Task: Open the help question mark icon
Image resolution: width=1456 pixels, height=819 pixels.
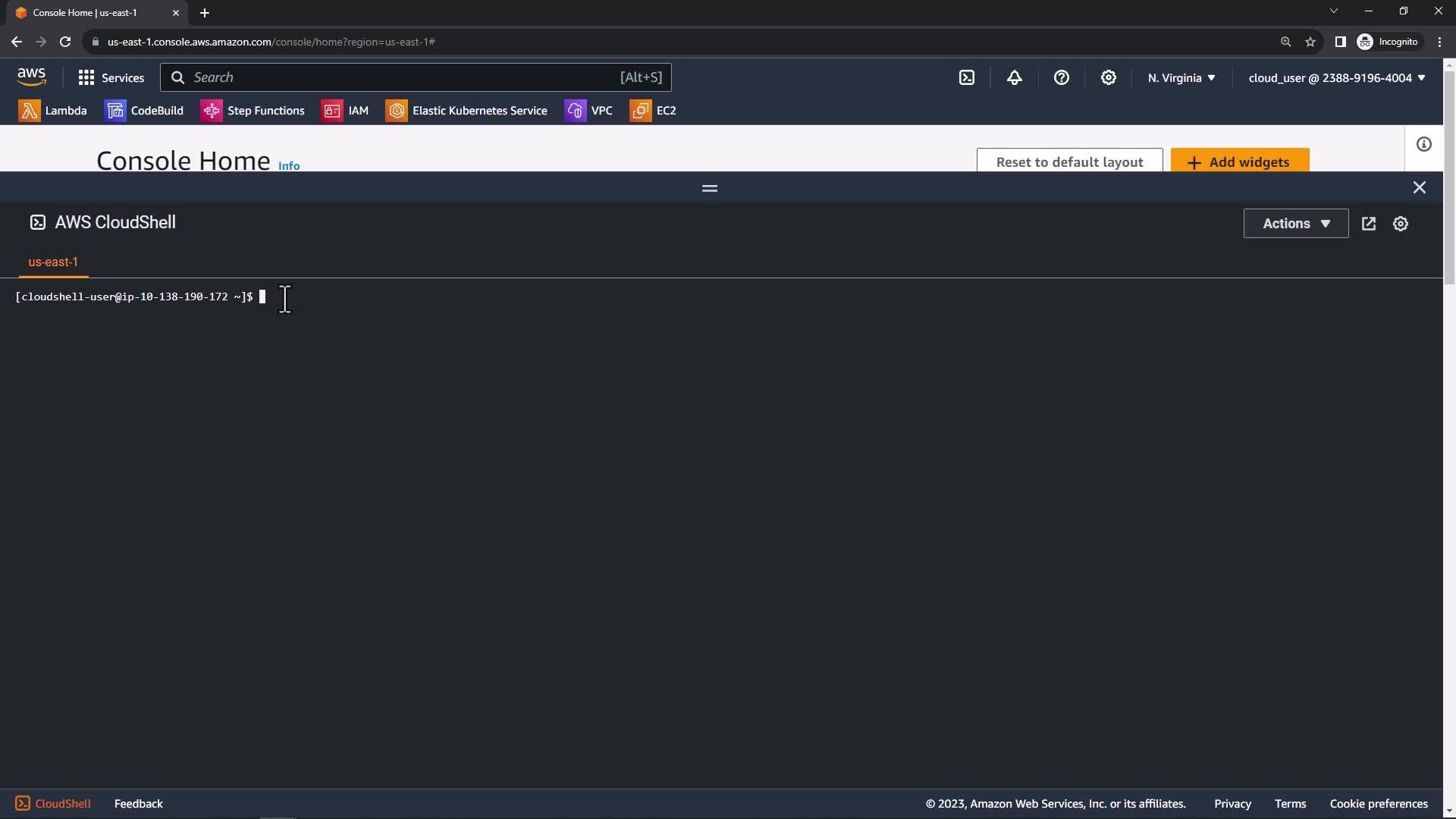Action: pyautogui.click(x=1061, y=77)
